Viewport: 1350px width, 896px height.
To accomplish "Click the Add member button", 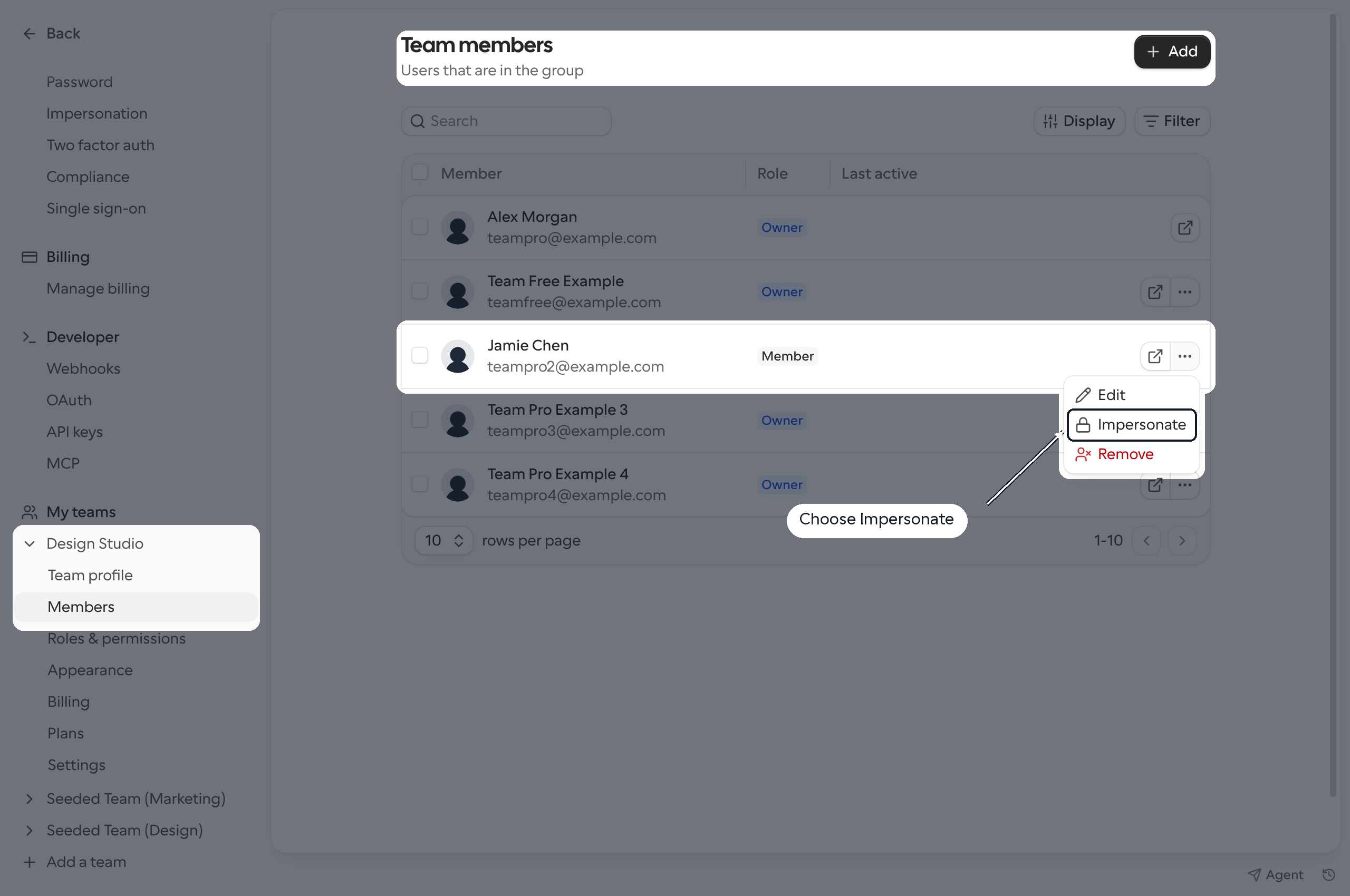I will (x=1172, y=52).
